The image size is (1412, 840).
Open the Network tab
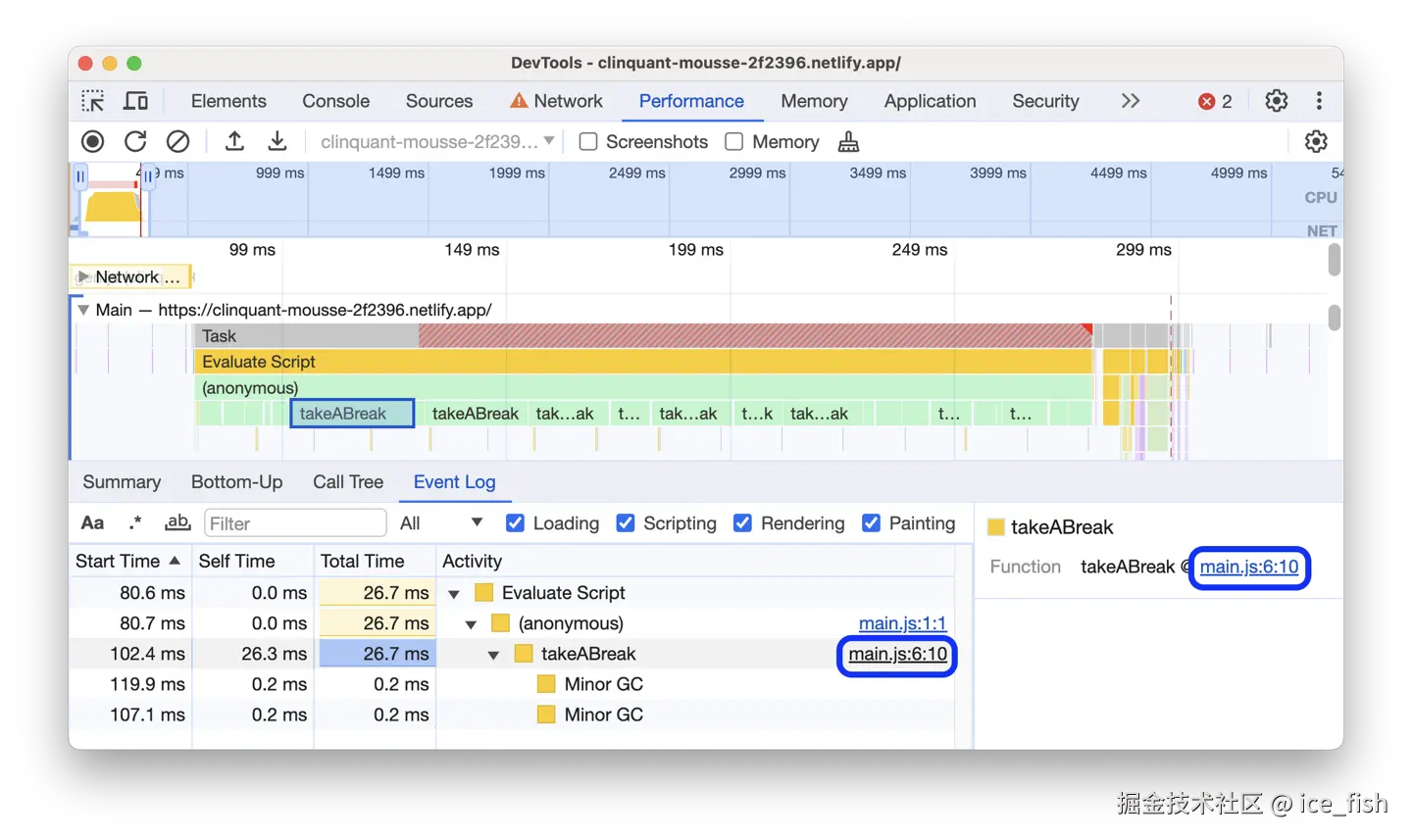(x=556, y=101)
